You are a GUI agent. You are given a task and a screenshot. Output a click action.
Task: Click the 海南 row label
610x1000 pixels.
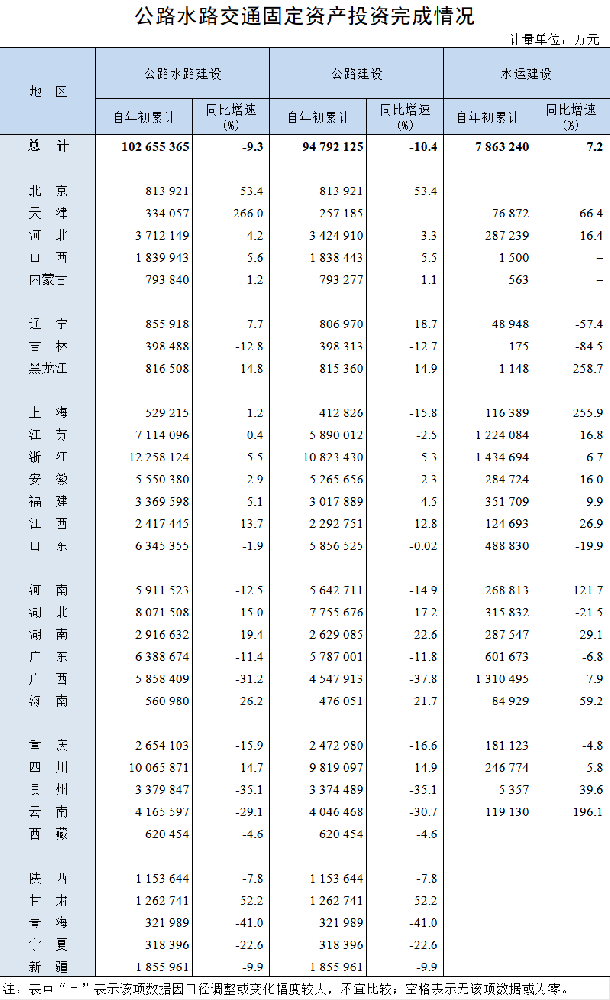click(x=48, y=701)
